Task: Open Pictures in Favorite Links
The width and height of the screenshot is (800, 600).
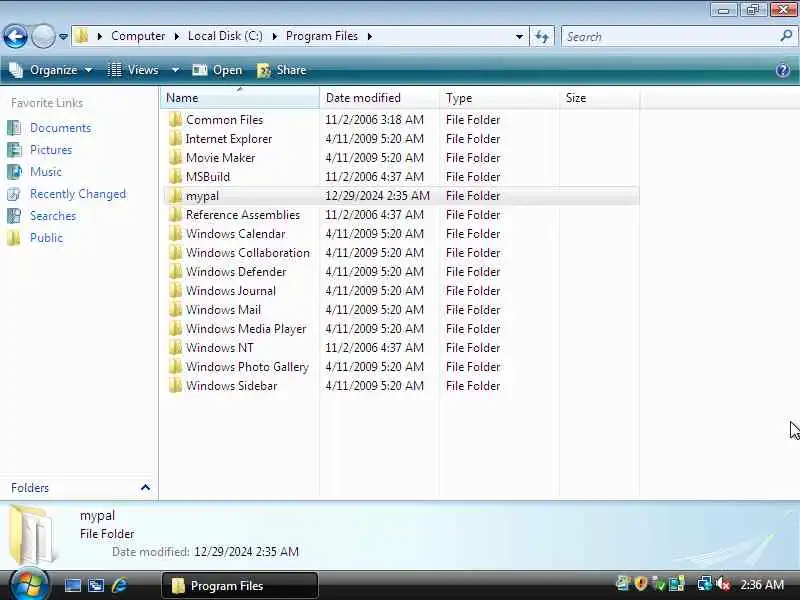Action: [x=51, y=149]
